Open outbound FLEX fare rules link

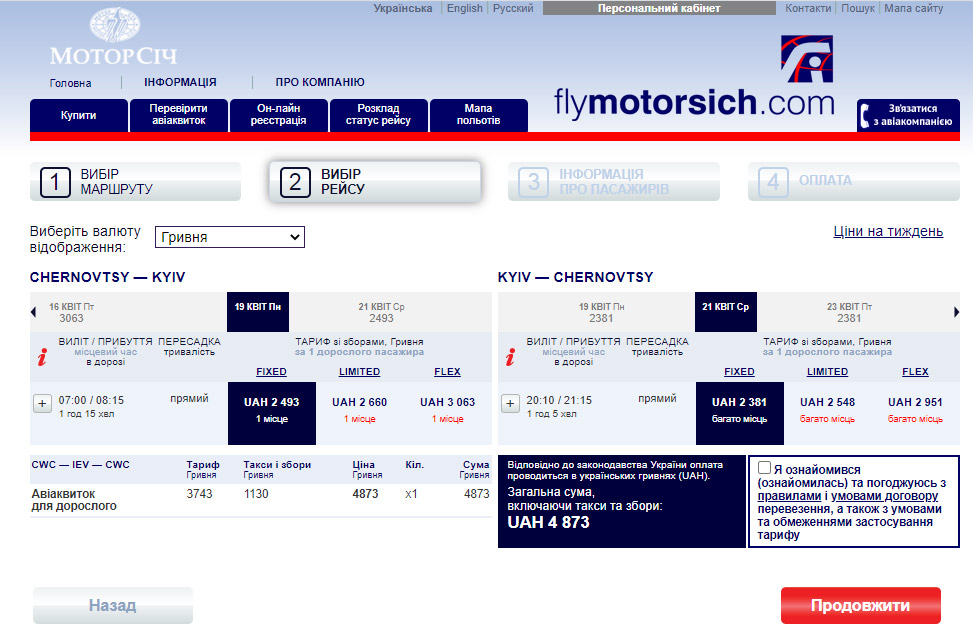pos(447,372)
